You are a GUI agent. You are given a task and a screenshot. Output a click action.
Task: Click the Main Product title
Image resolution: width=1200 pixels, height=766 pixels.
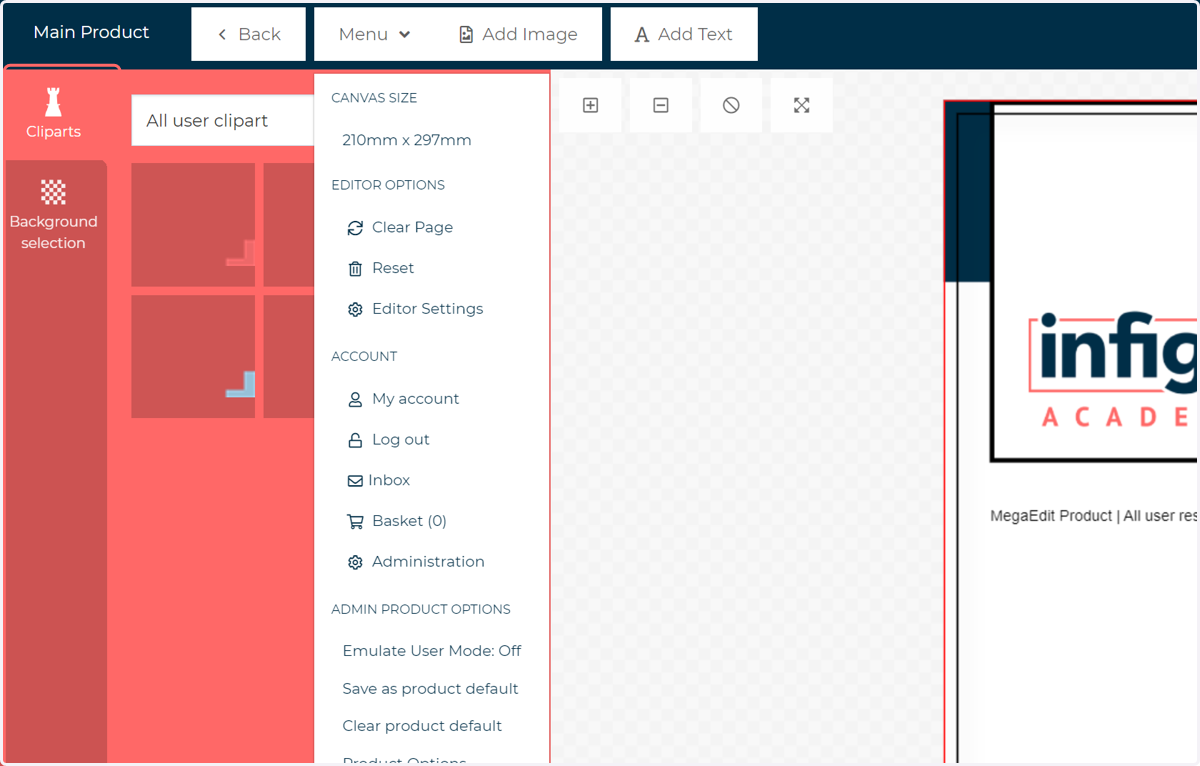[x=91, y=32]
